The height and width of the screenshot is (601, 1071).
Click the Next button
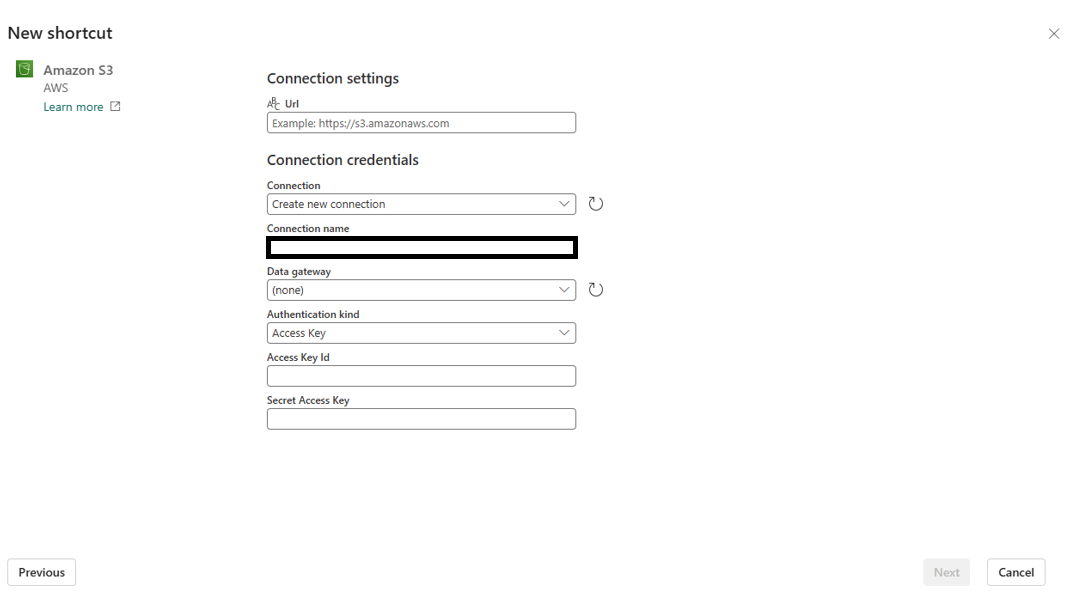(947, 572)
